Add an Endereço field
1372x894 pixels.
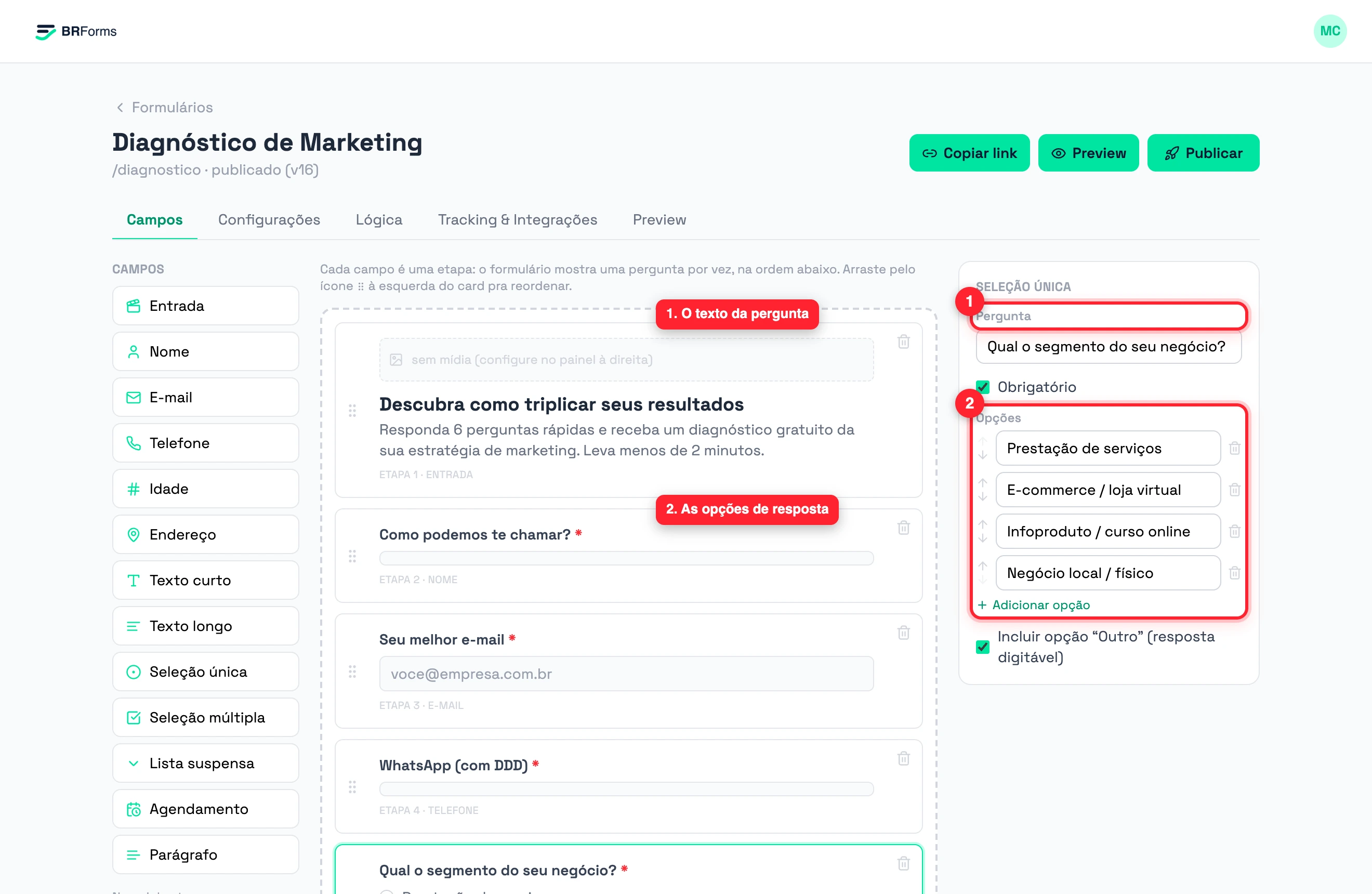click(x=205, y=534)
